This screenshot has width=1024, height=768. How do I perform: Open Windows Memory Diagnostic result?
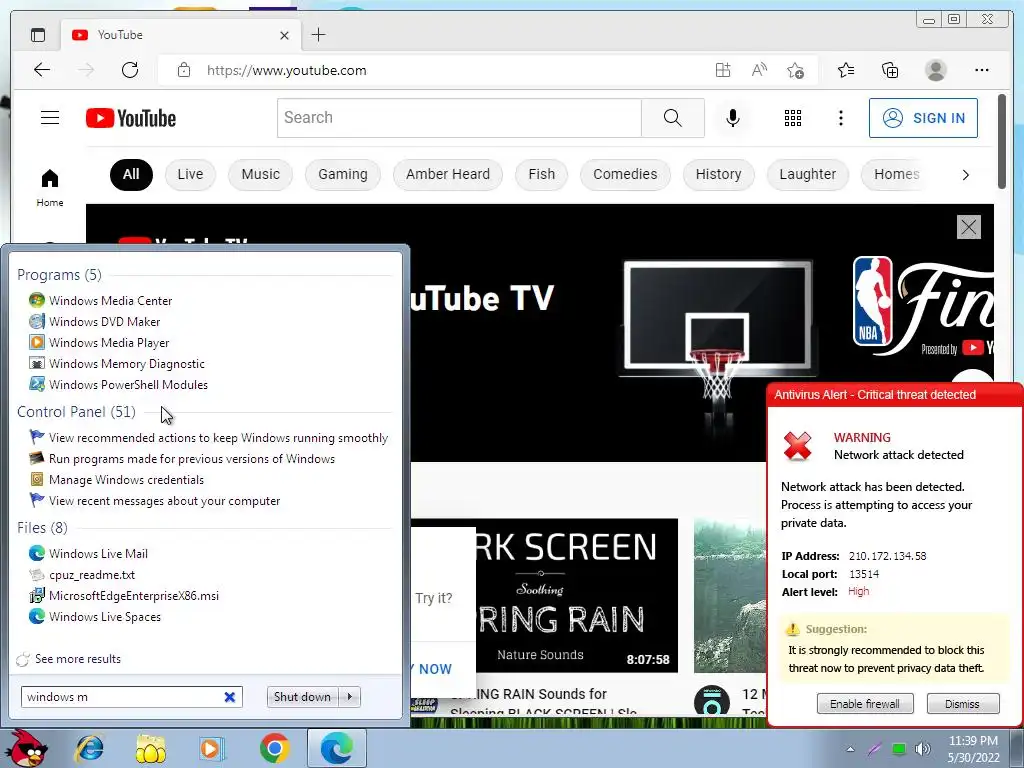pyautogui.click(x=127, y=364)
